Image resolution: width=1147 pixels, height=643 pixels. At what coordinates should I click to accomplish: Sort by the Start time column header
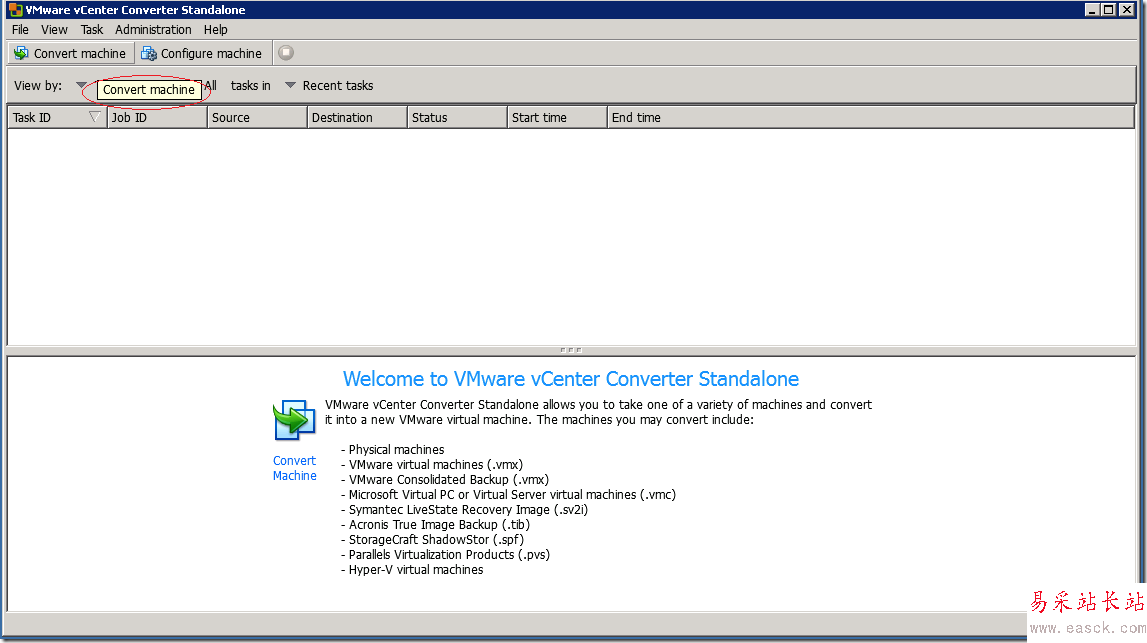pos(557,118)
